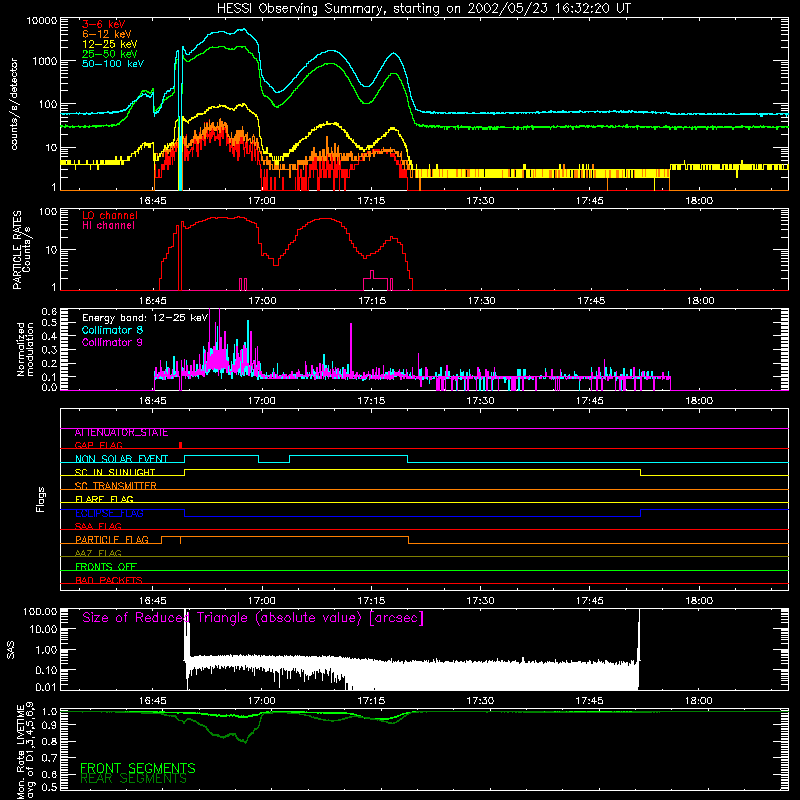Click the ATTENUATOR_STATE flag label
Image resolution: width=800 pixels, height=800 pixels.
pos(121,433)
